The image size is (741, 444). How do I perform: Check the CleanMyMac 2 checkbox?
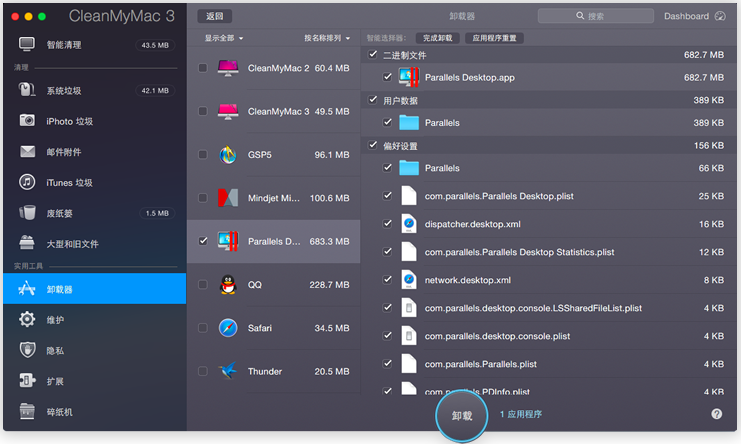point(203,68)
